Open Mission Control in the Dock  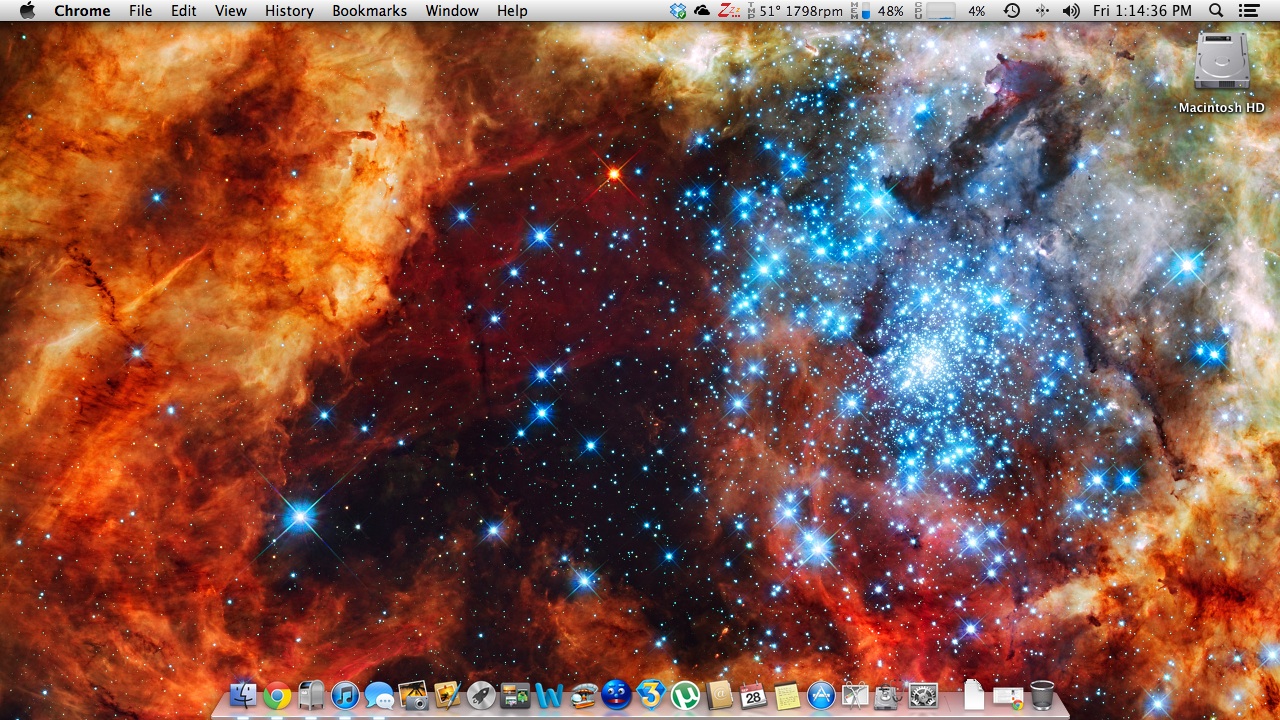515,695
